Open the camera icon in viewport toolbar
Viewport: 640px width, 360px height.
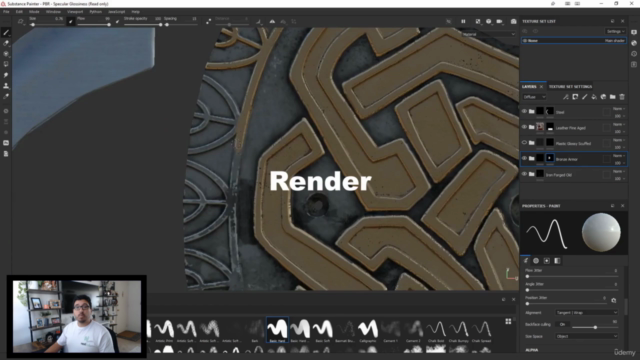(513, 21)
